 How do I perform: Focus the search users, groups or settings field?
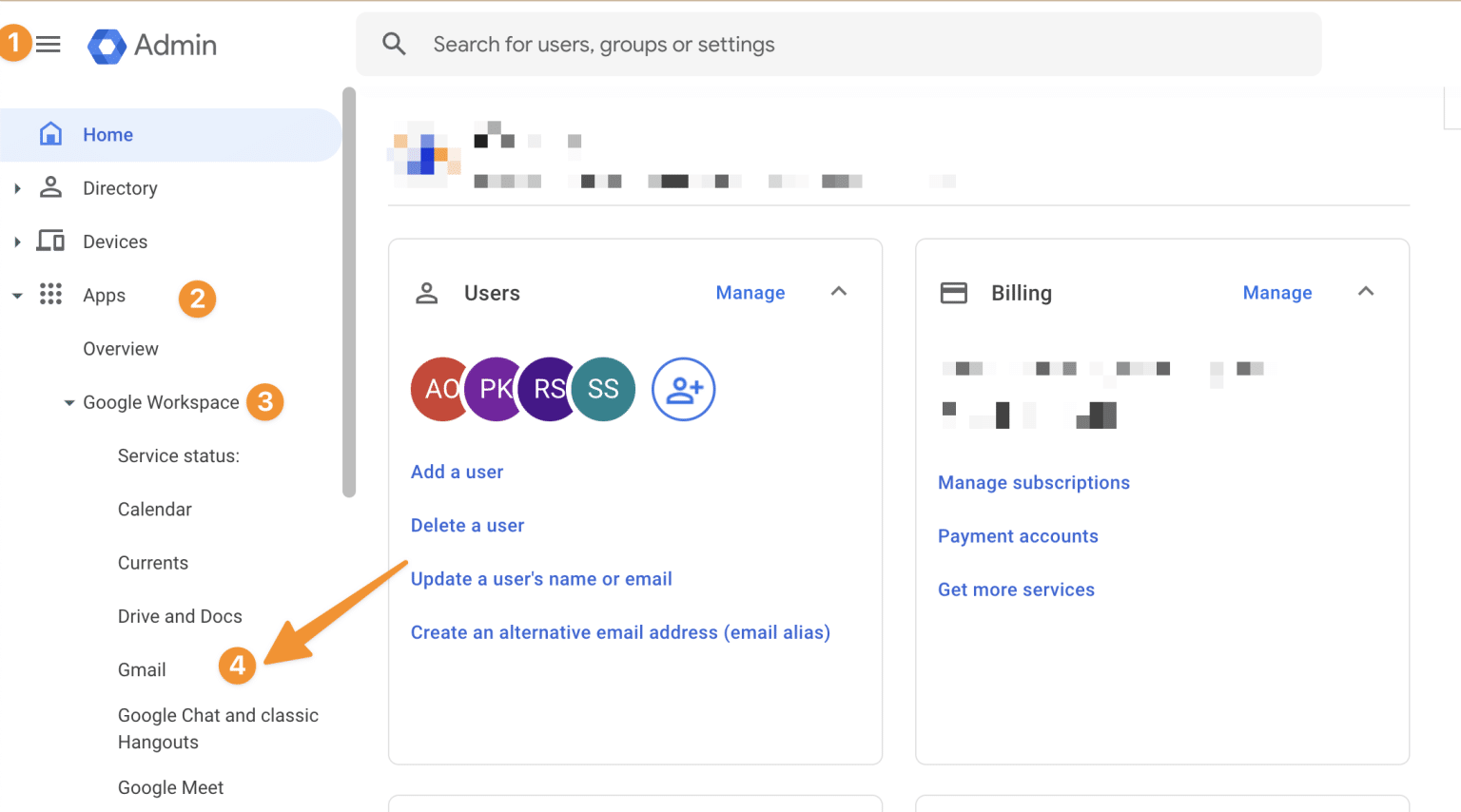point(839,45)
